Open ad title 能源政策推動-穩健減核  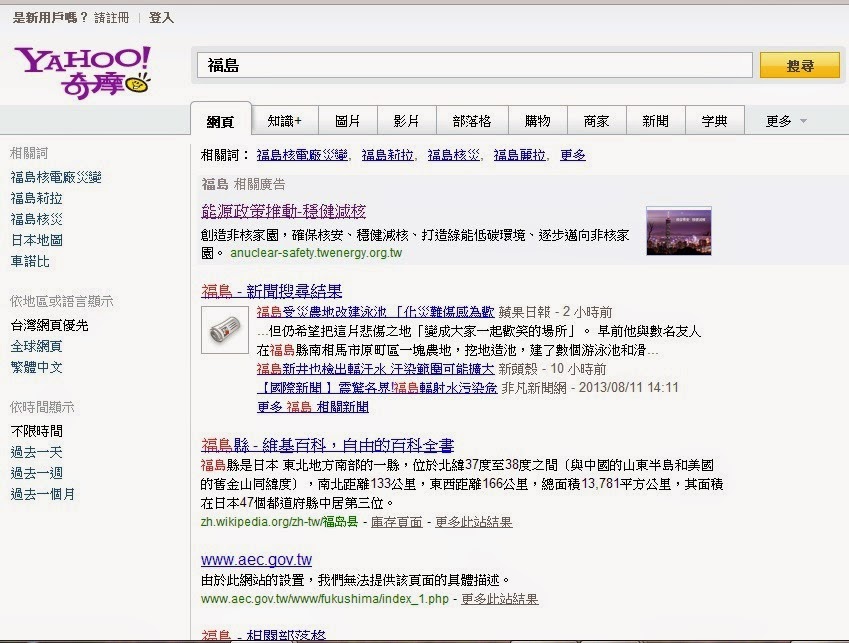(284, 211)
